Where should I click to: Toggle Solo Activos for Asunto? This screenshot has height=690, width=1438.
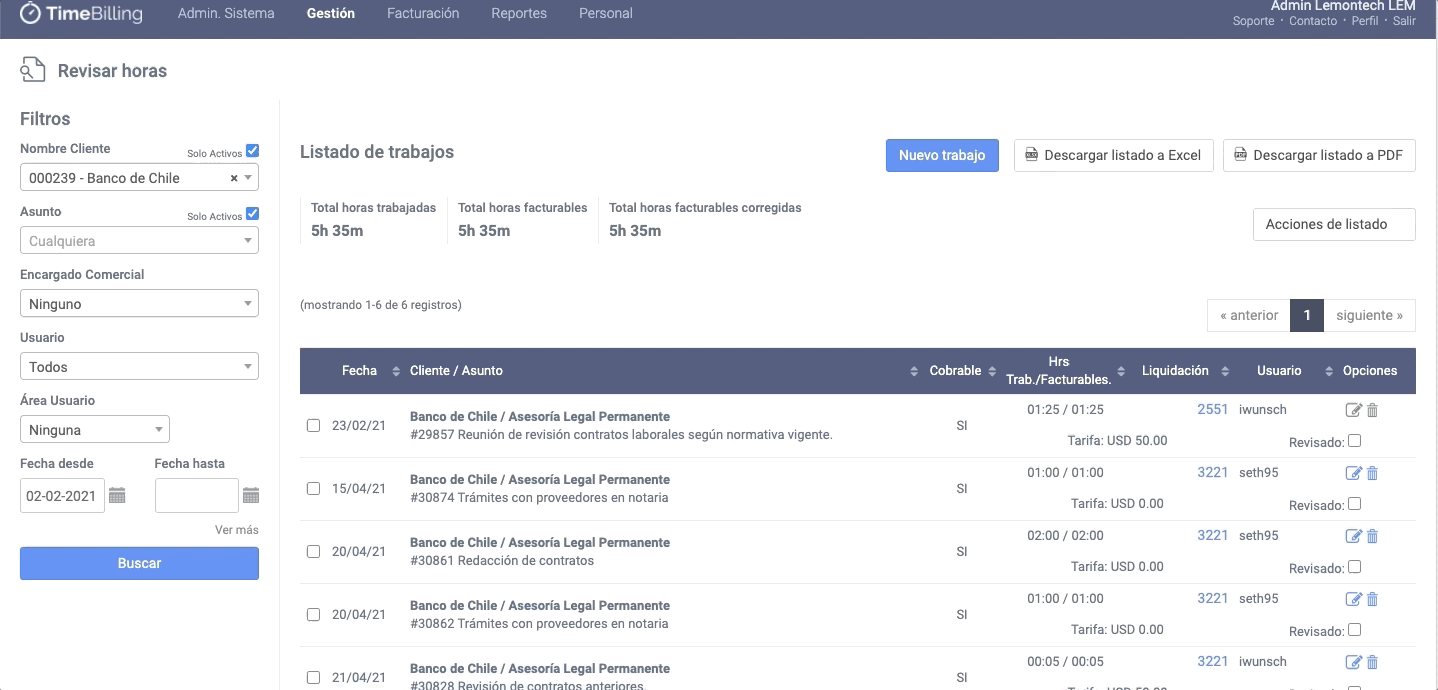click(x=252, y=214)
